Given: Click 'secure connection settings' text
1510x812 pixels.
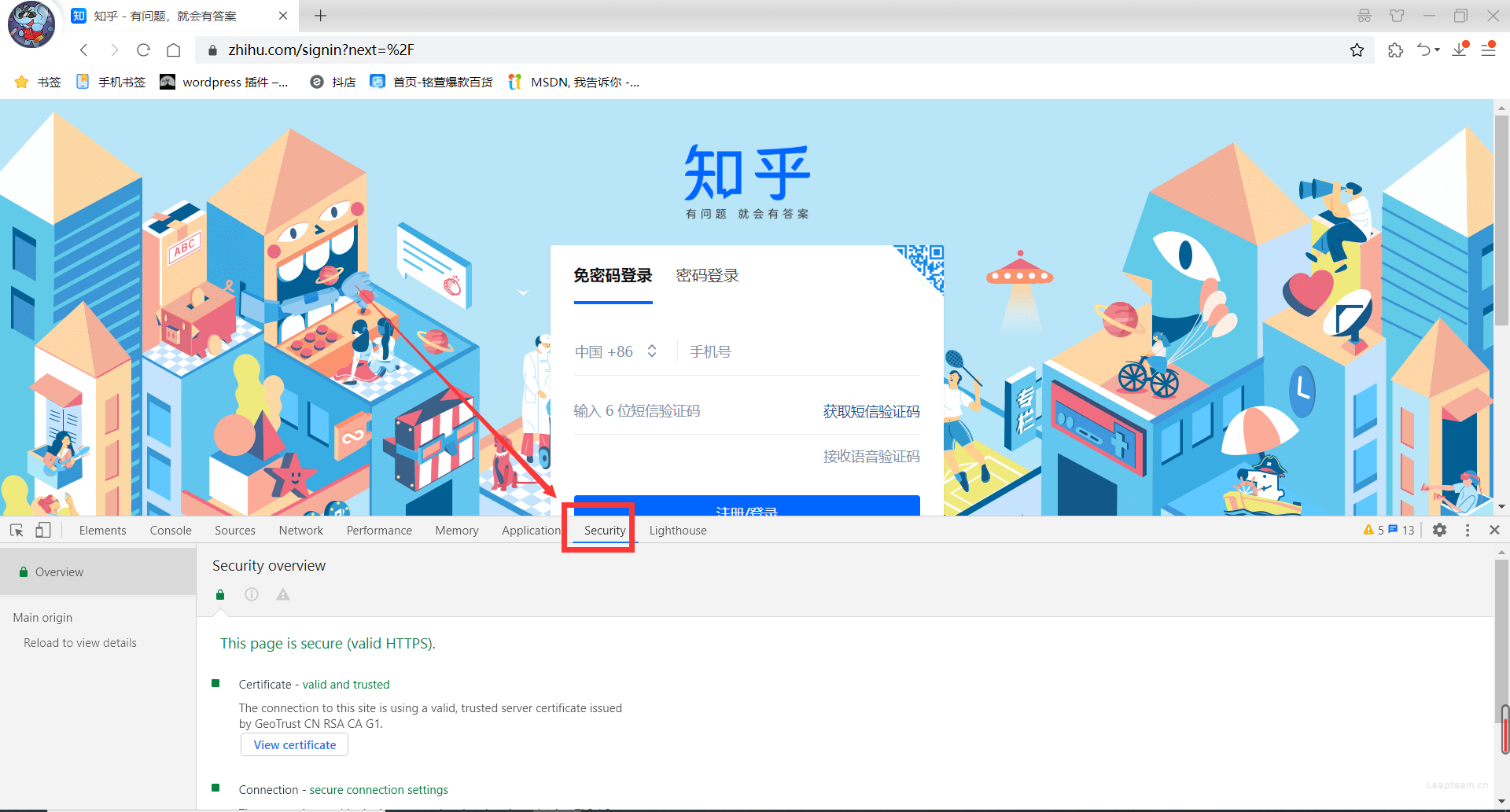Looking at the screenshot, I should [x=378, y=790].
